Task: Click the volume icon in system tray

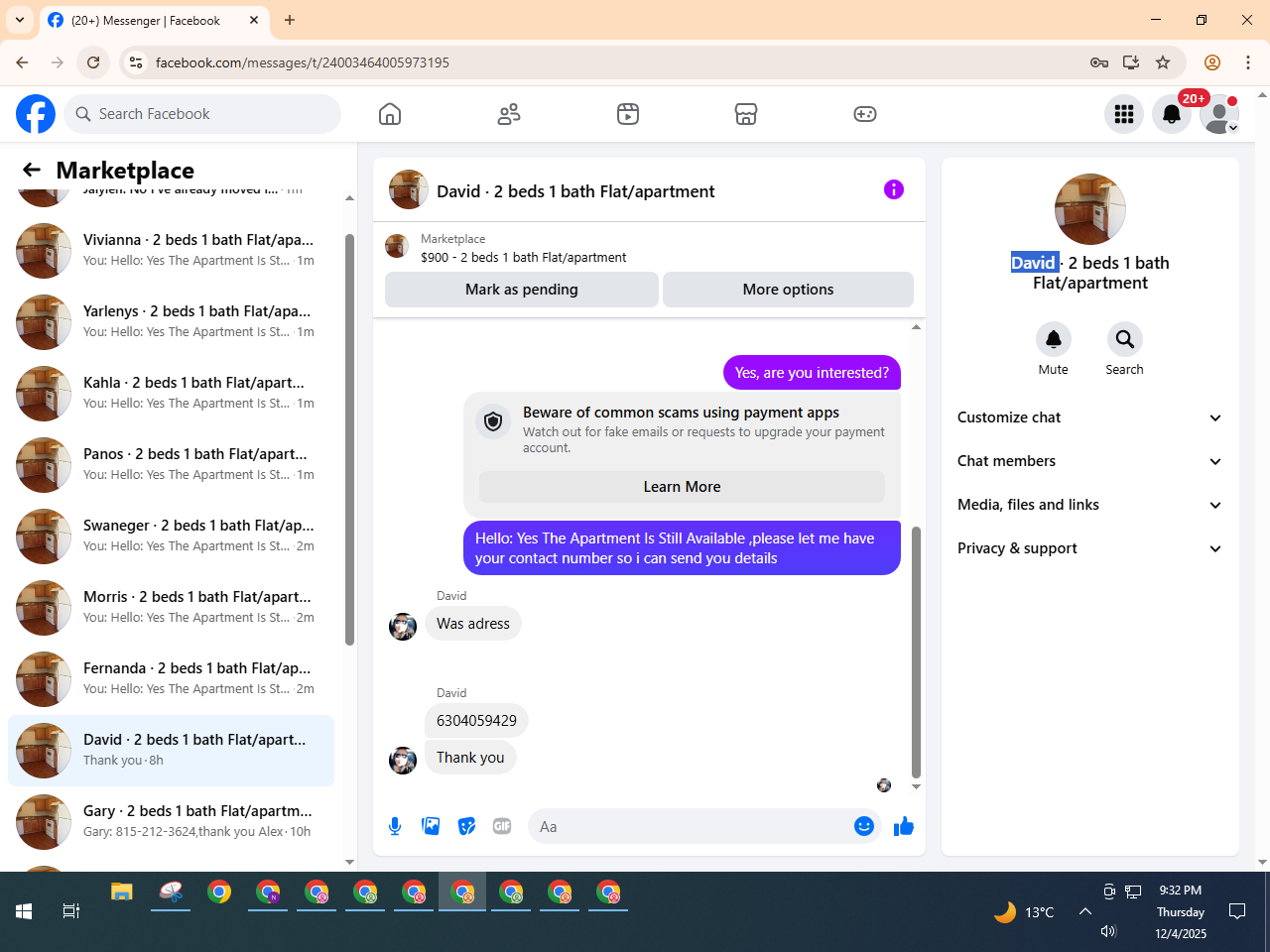Action: click(1109, 931)
